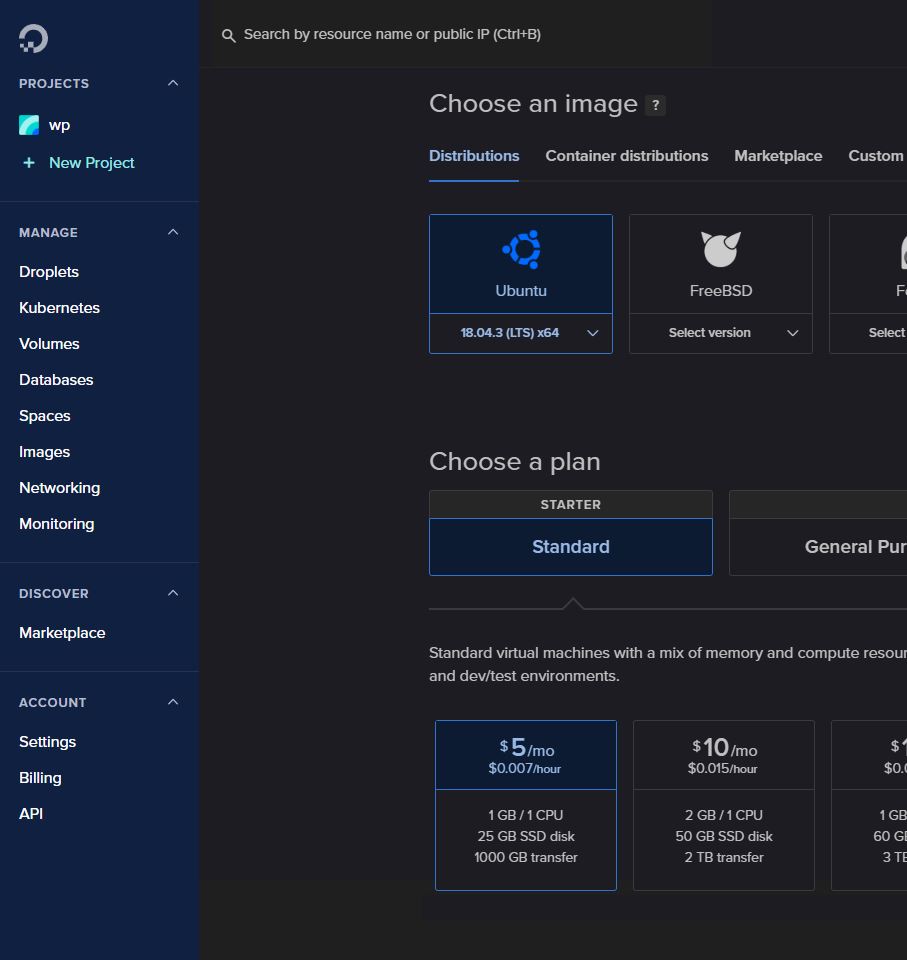Navigate to Databases
Image resolution: width=907 pixels, height=960 pixels.
point(56,380)
